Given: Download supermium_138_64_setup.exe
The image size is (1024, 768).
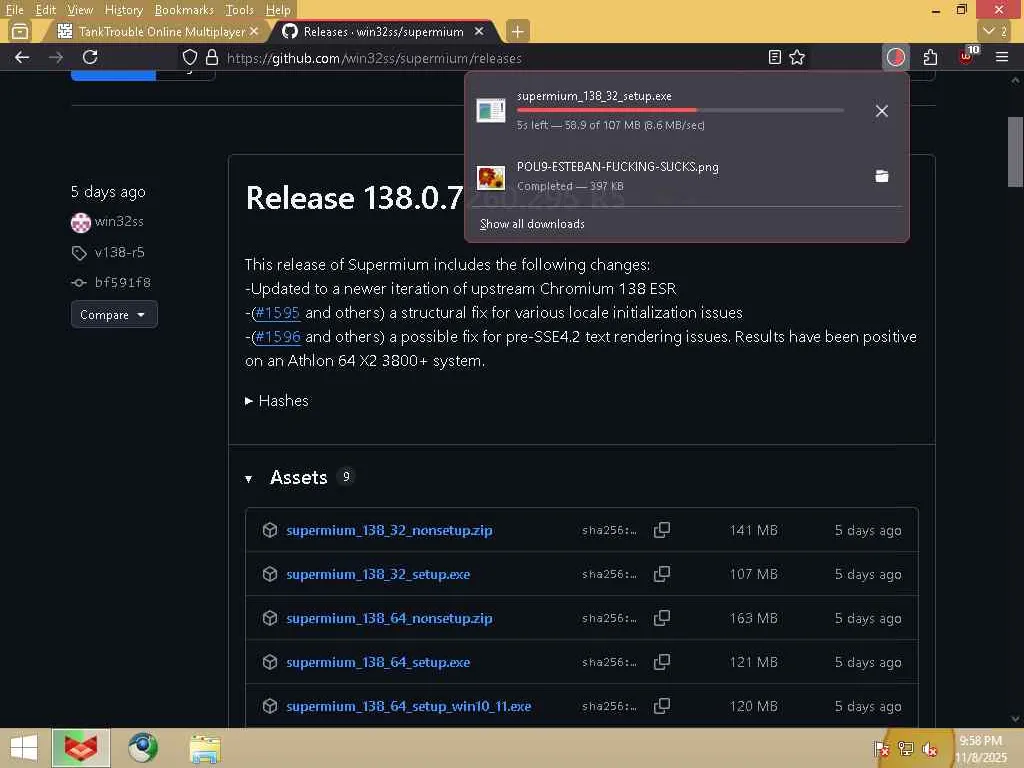Looking at the screenshot, I should click(x=378, y=662).
